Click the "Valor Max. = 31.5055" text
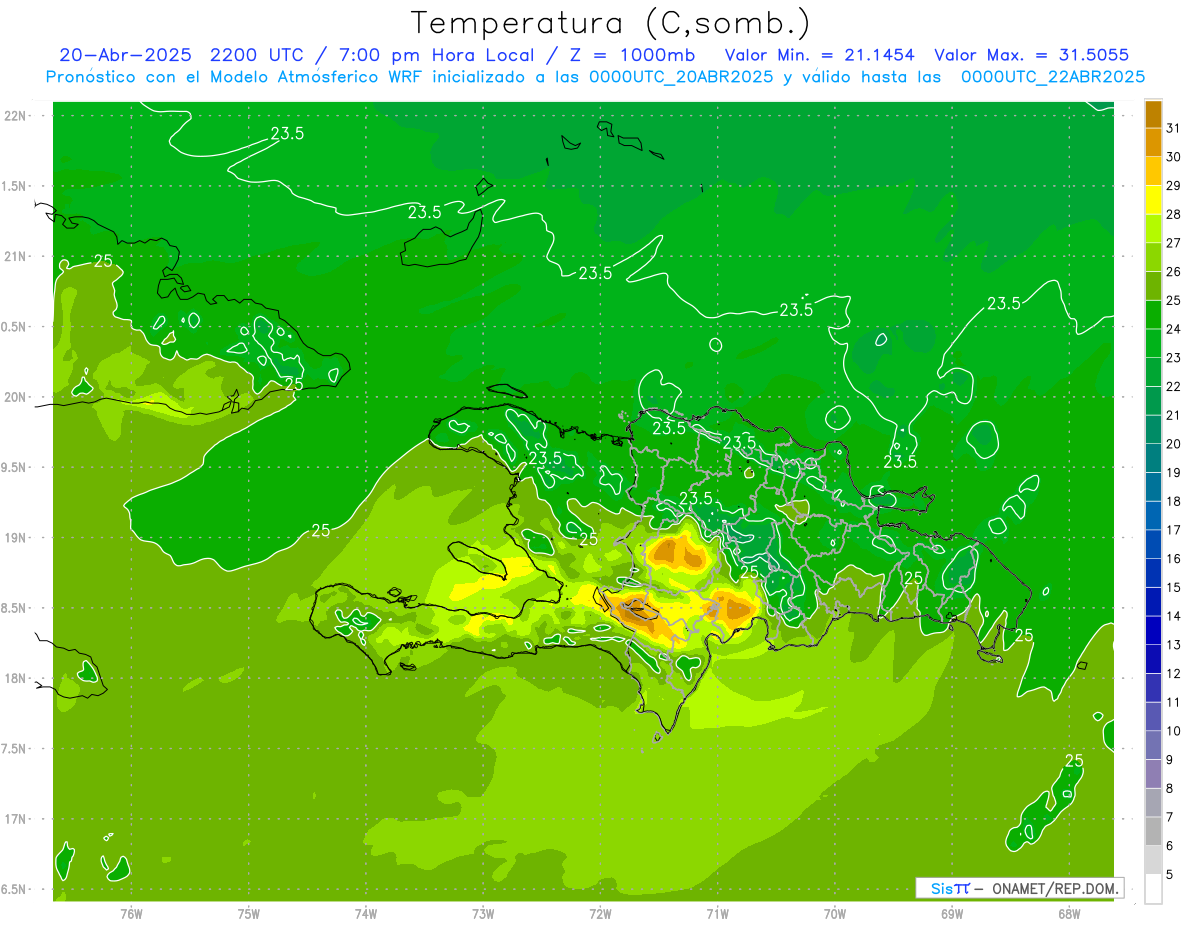Screen dimensions: 1200x927 1032,55
